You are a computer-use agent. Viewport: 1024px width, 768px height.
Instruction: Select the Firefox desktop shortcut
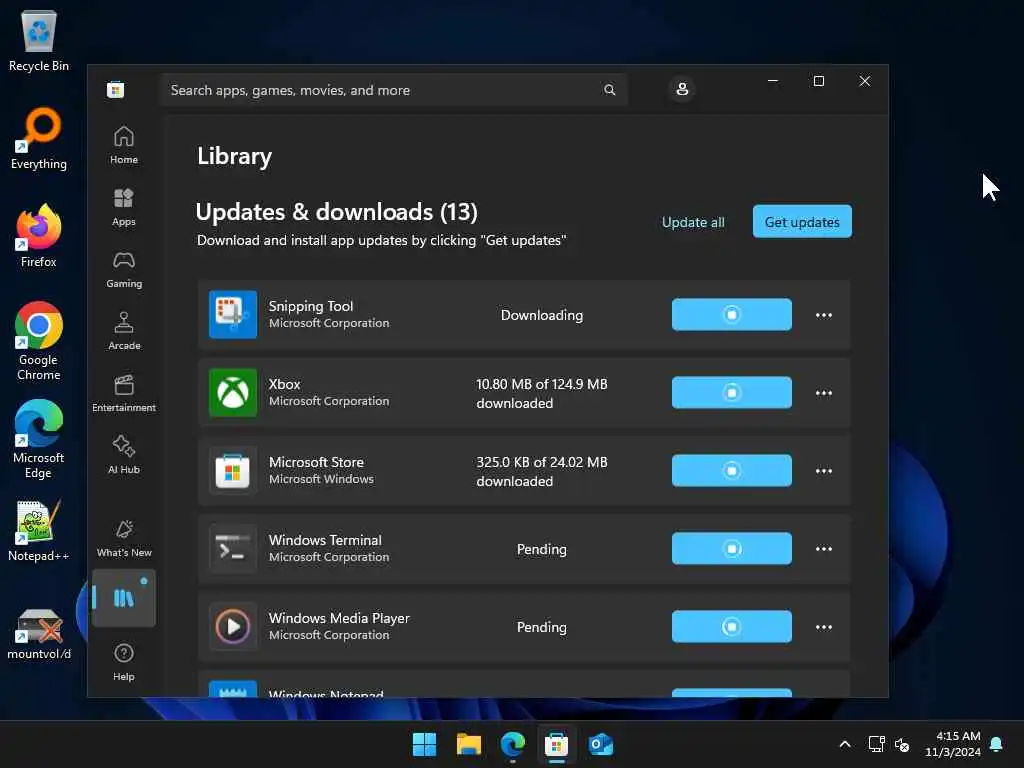(x=39, y=236)
